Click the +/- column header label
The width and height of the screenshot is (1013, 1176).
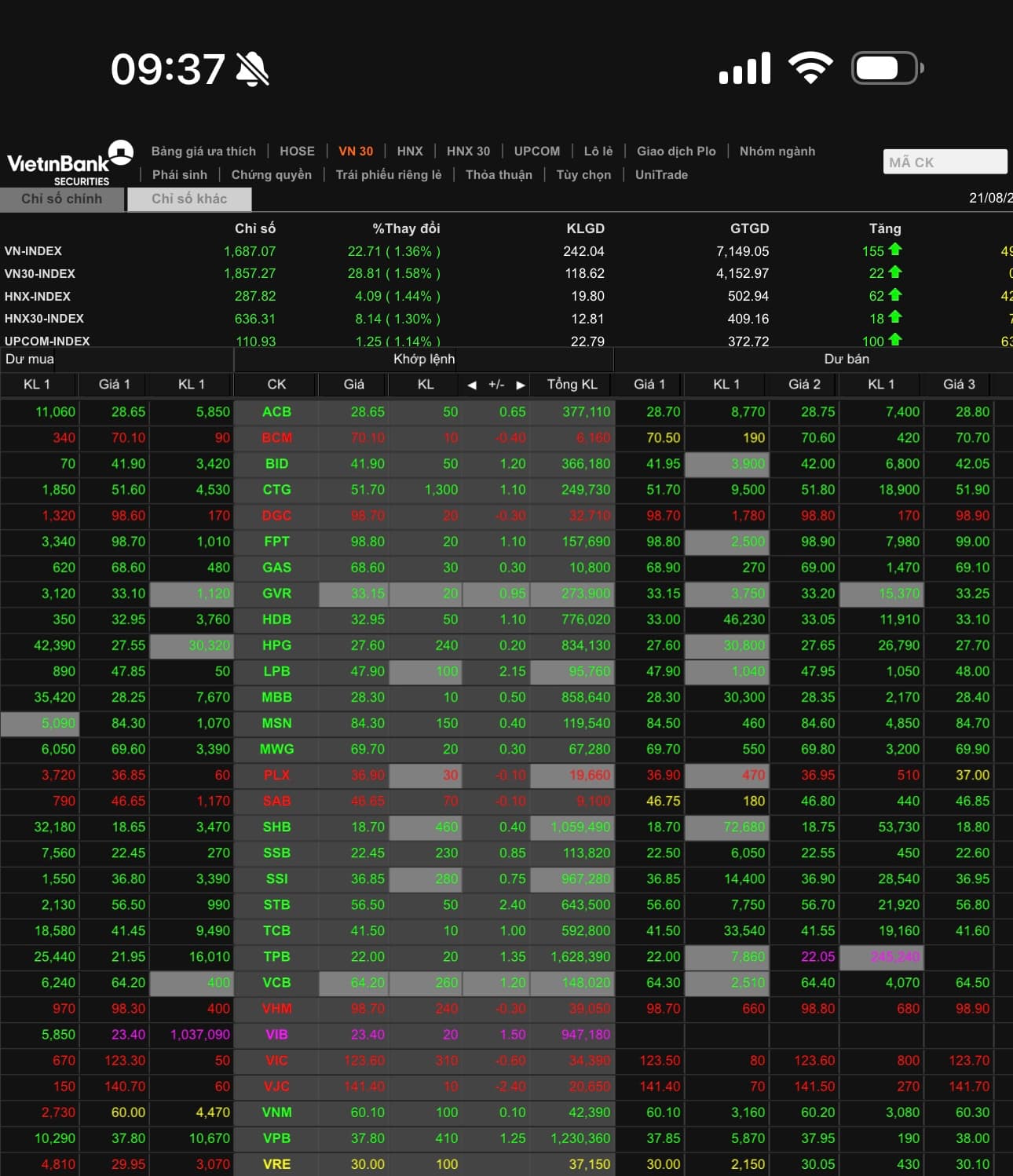[496, 385]
